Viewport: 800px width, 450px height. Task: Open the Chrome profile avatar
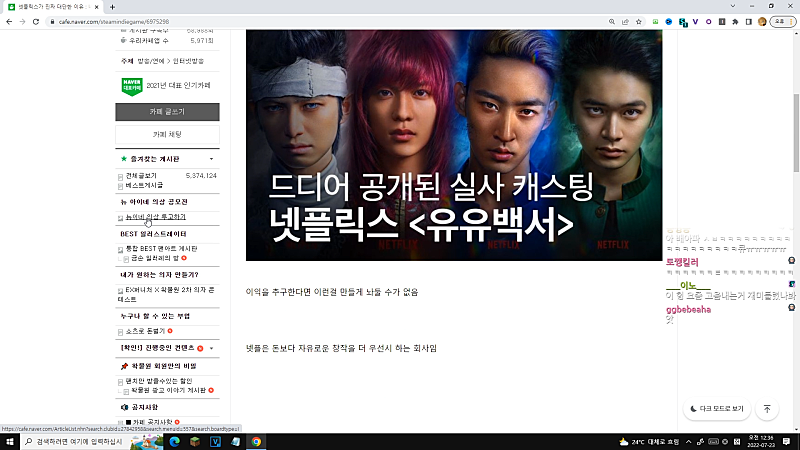tap(762, 22)
